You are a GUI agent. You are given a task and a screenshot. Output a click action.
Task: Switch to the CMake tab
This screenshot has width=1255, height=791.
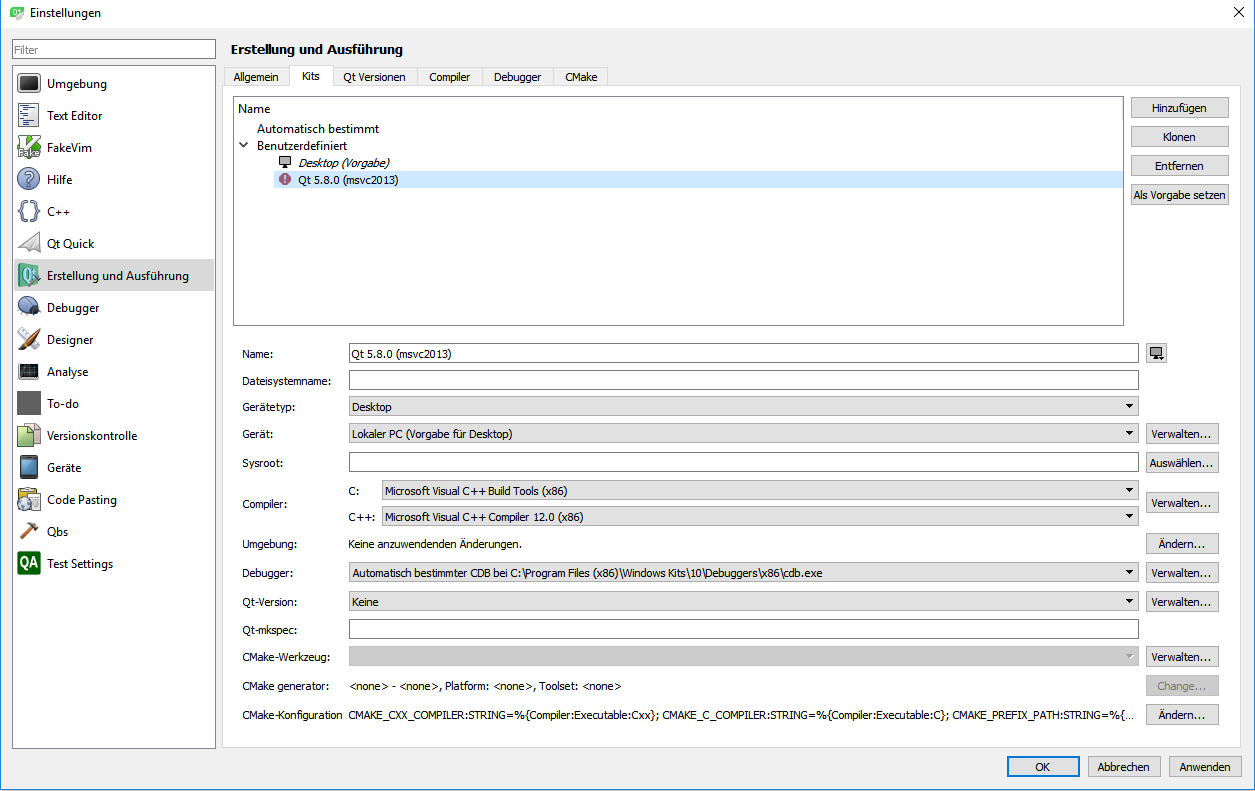click(x=581, y=77)
